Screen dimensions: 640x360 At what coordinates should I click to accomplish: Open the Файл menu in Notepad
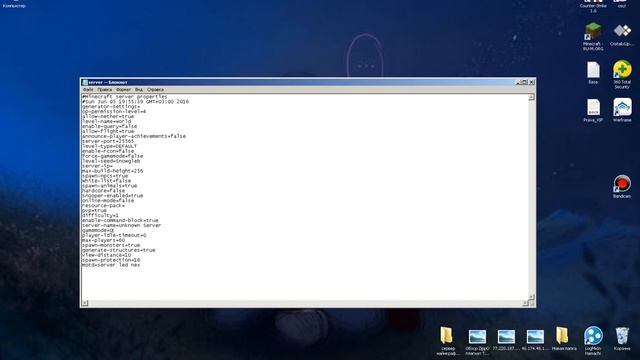[x=88, y=89]
